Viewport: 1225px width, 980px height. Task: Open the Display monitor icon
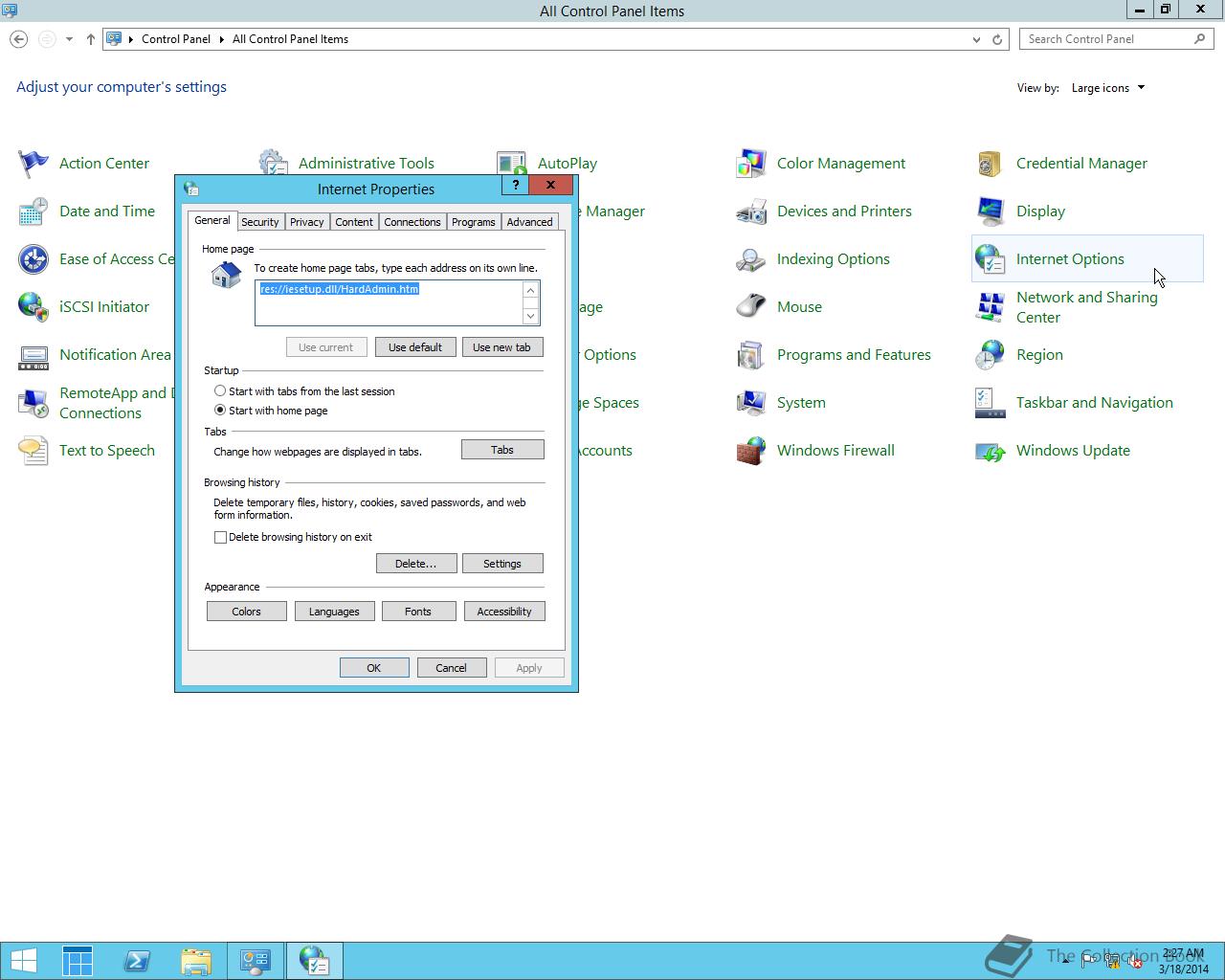pyautogui.click(x=991, y=212)
